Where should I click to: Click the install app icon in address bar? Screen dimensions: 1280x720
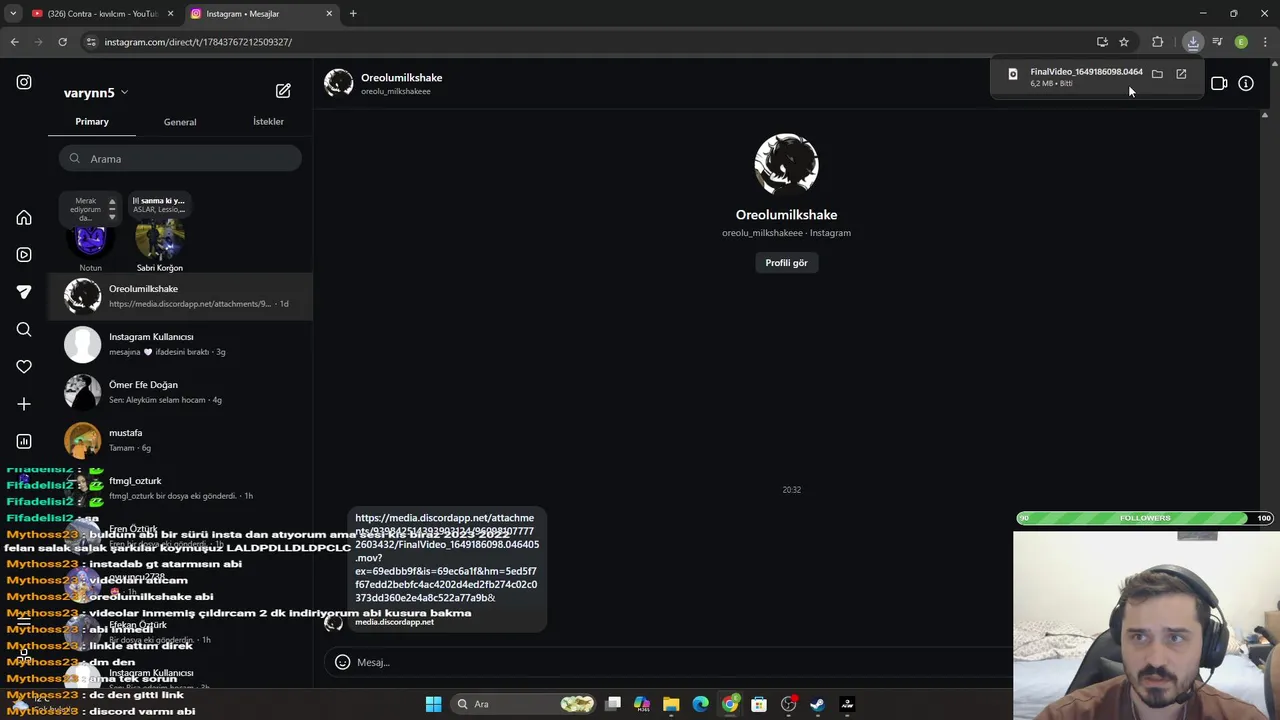(x=1102, y=42)
